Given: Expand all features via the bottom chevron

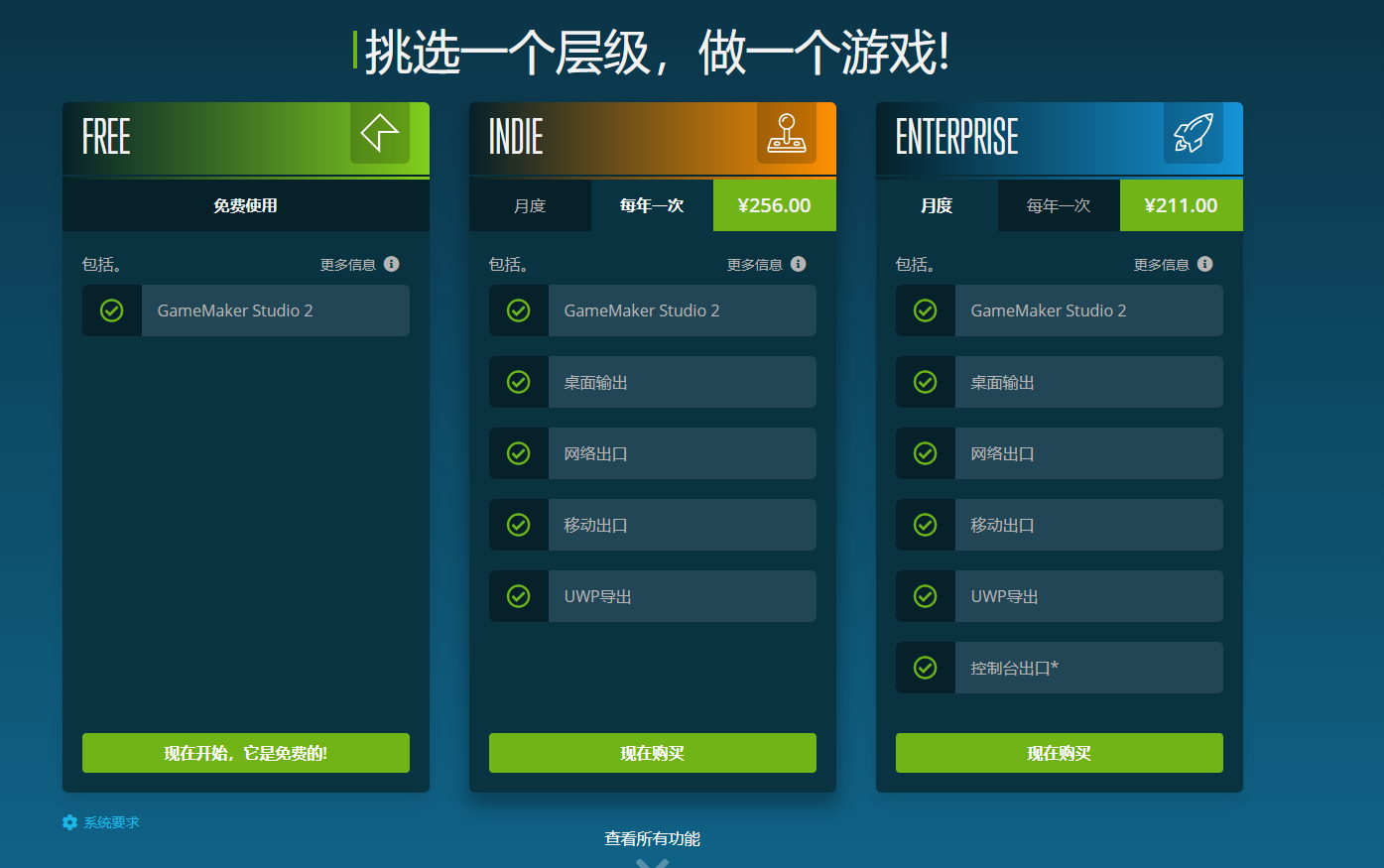Looking at the screenshot, I should click(x=652, y=862).
